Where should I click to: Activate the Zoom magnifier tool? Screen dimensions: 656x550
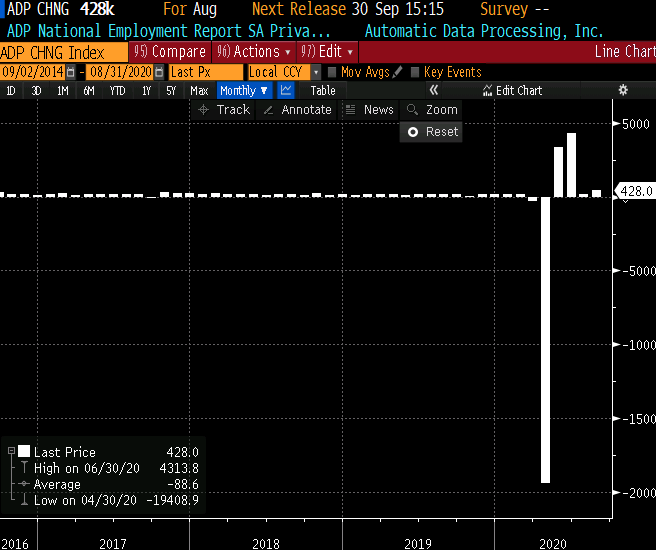point(432,110)
